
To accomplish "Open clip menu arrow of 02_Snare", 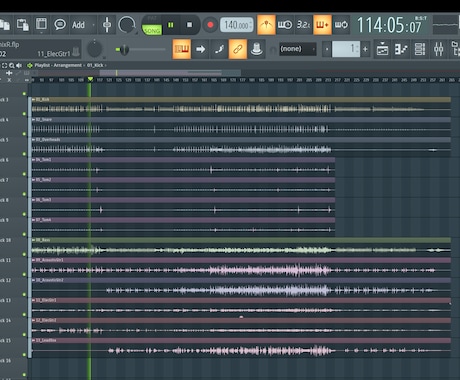I will point(34,119).
